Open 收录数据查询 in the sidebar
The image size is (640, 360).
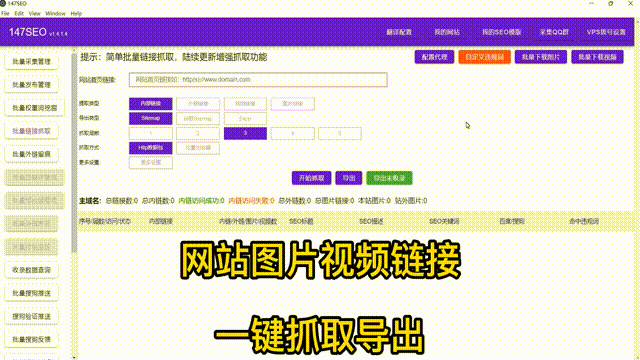[x=31, y=270]
